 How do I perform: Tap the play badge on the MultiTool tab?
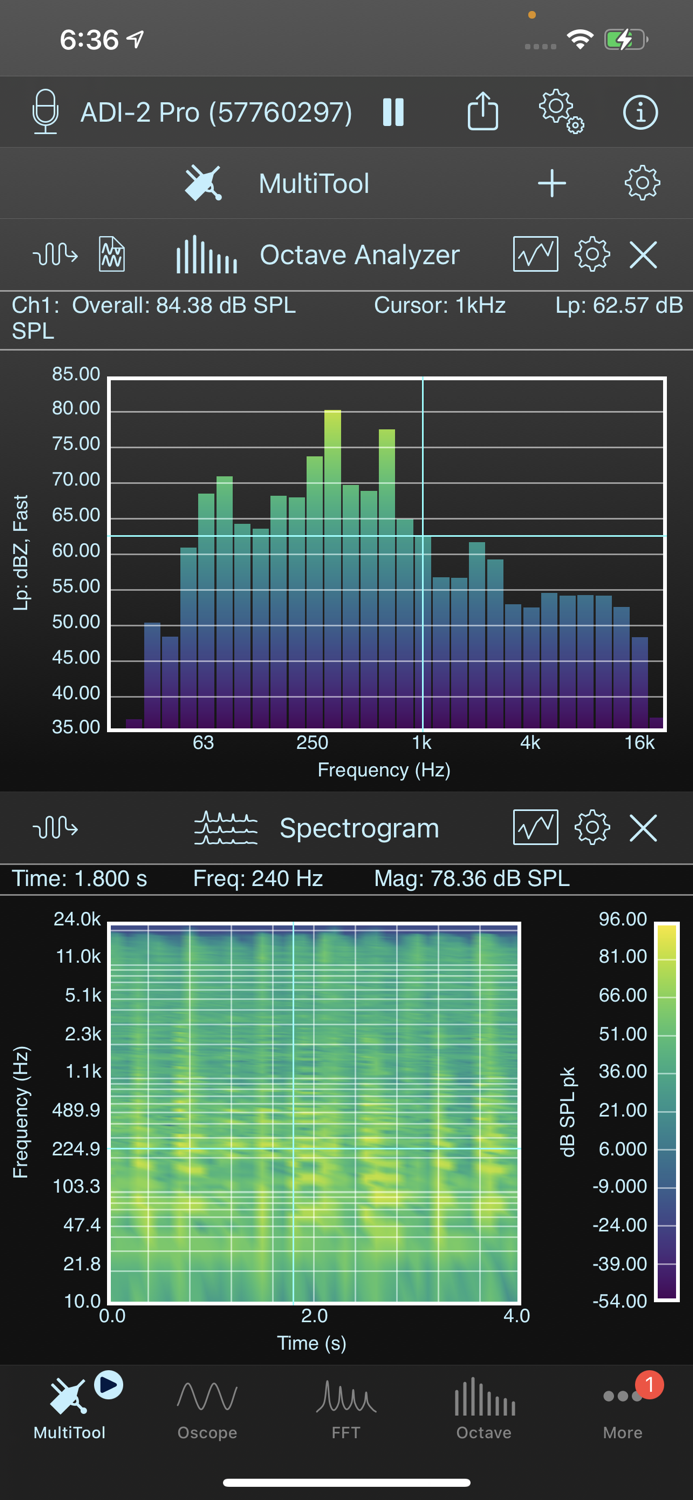point(106,1386)
